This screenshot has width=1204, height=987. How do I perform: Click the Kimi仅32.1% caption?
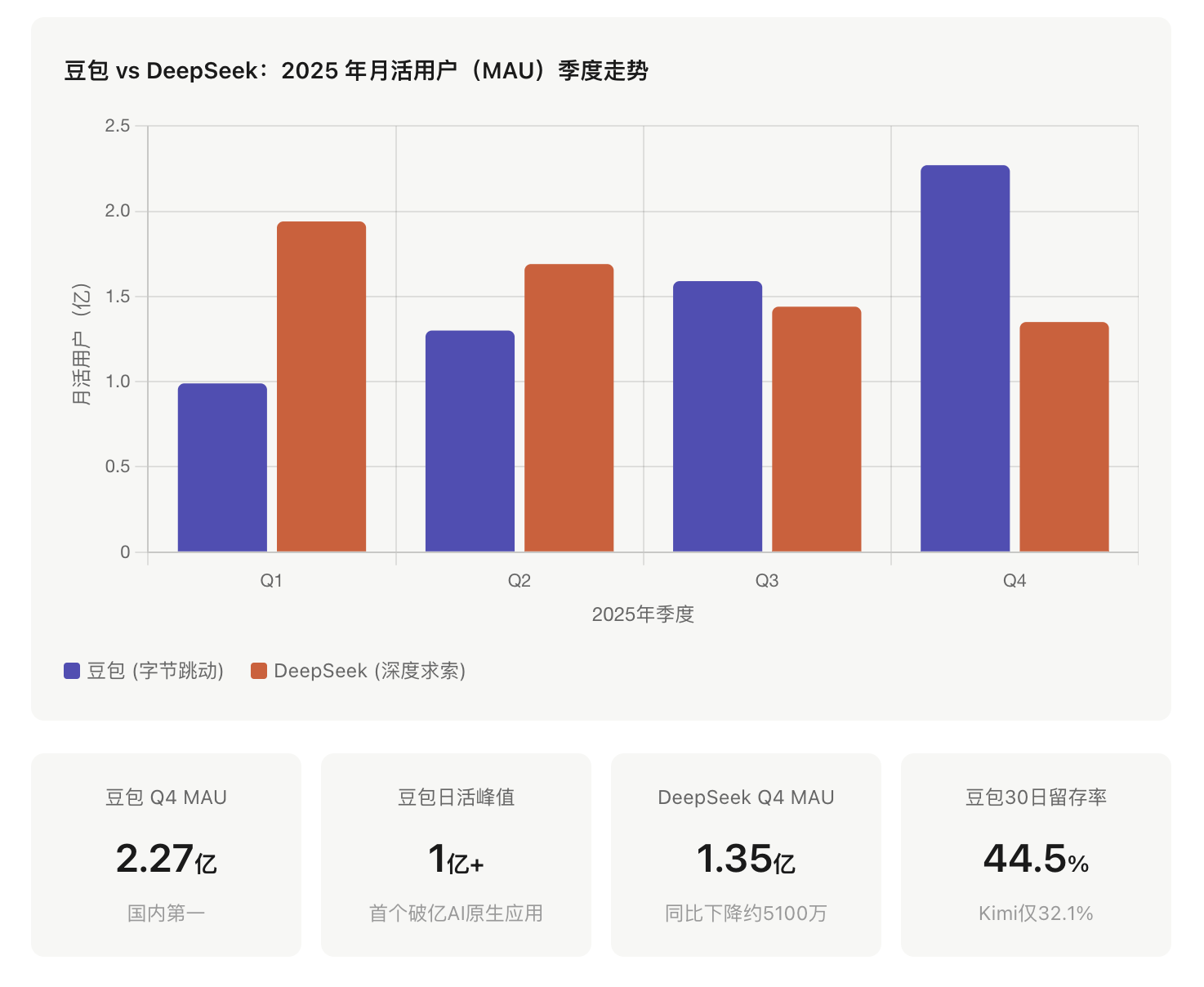1036,913
